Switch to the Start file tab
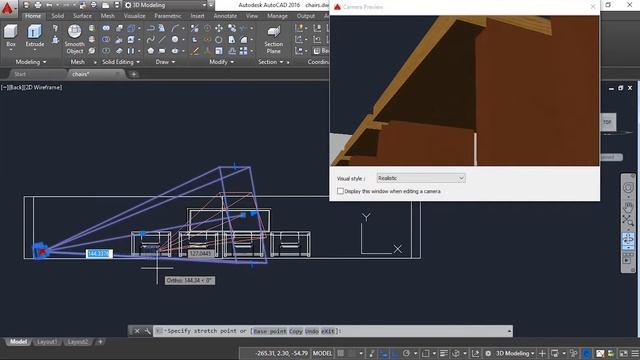 pyautogui.click(x=20, y=74)
